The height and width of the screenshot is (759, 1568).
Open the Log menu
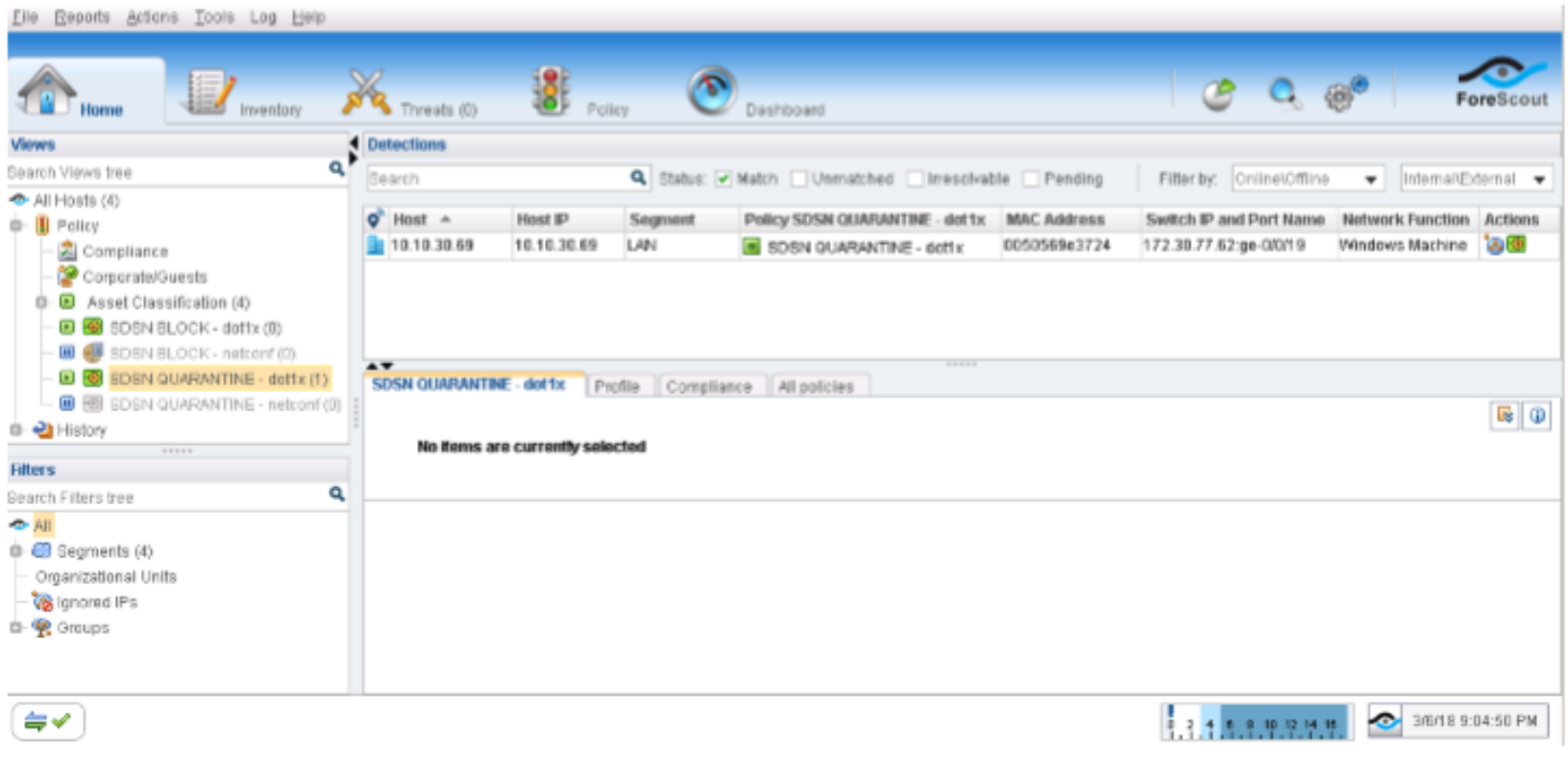pos(263,17)
